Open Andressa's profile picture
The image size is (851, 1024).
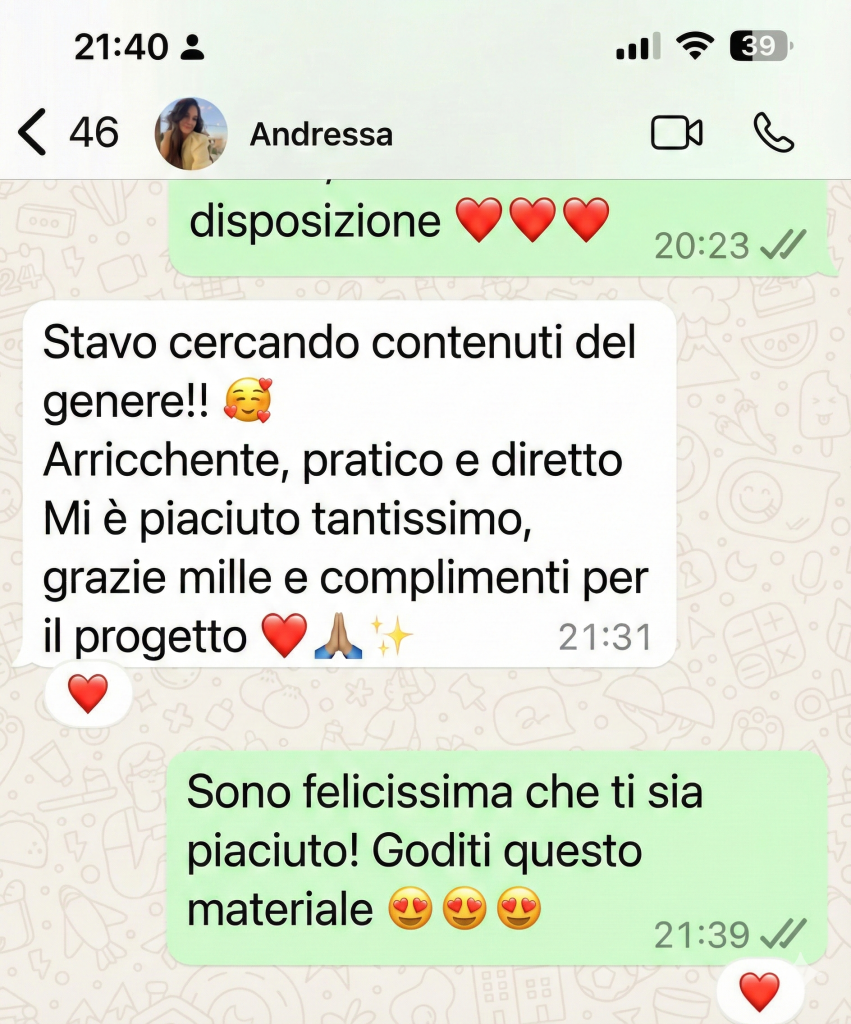pyautogui.click(x=191, y=134)
